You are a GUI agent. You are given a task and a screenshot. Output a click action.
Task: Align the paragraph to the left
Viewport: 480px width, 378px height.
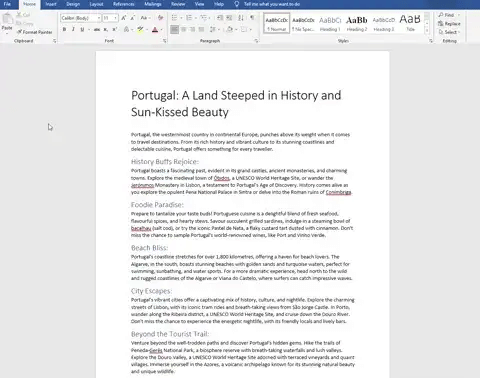[174, 30]
